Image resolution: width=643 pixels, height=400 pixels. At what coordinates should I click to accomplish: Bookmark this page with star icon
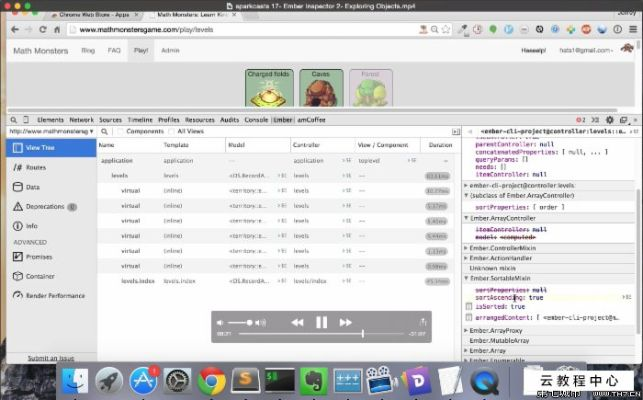(446, 30)
